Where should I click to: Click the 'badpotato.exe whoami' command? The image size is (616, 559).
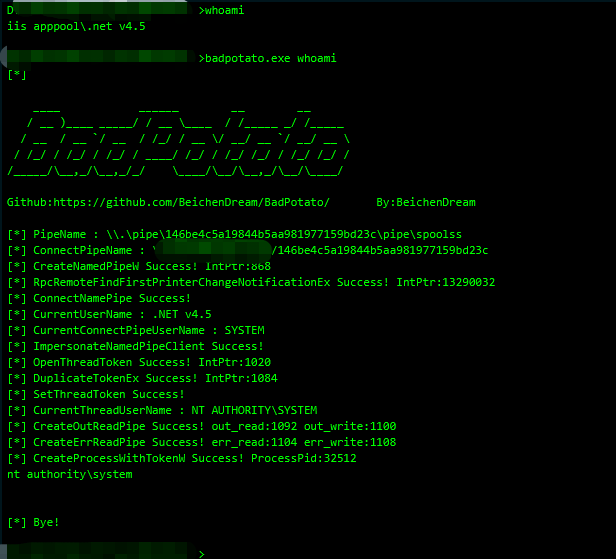[270, 58]
